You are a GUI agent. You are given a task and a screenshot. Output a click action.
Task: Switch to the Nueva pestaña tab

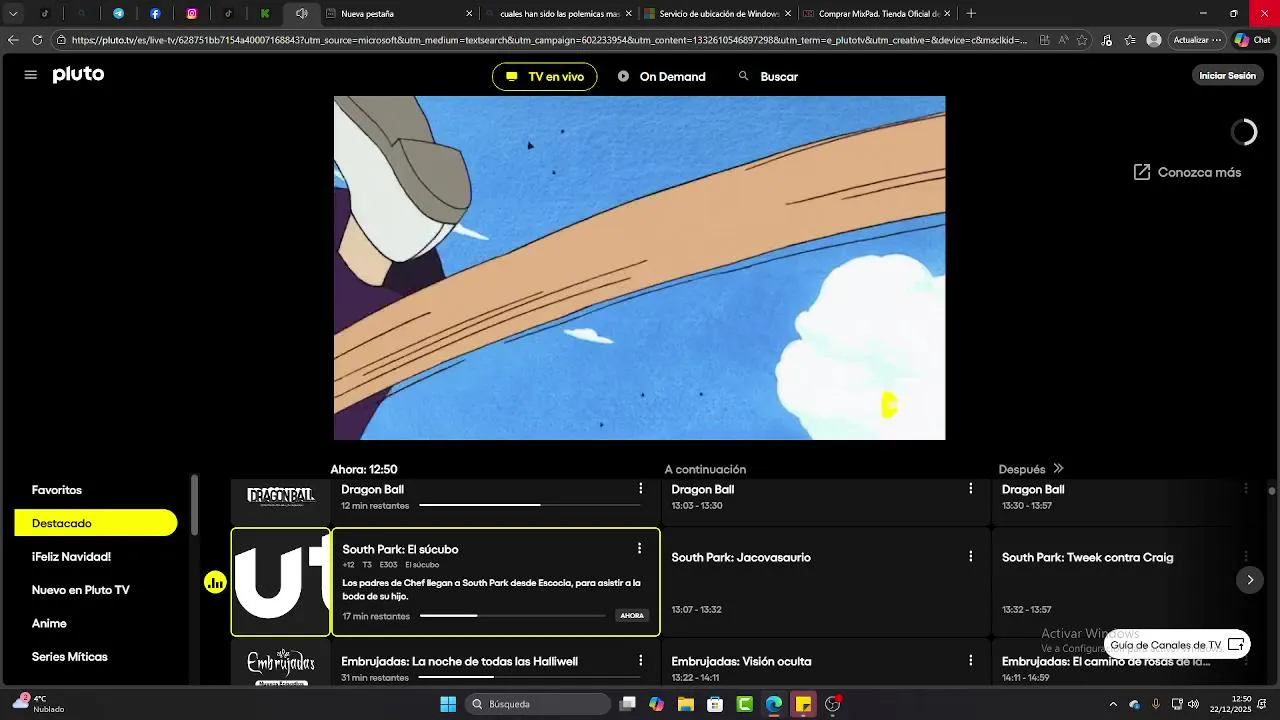point(400,14)
